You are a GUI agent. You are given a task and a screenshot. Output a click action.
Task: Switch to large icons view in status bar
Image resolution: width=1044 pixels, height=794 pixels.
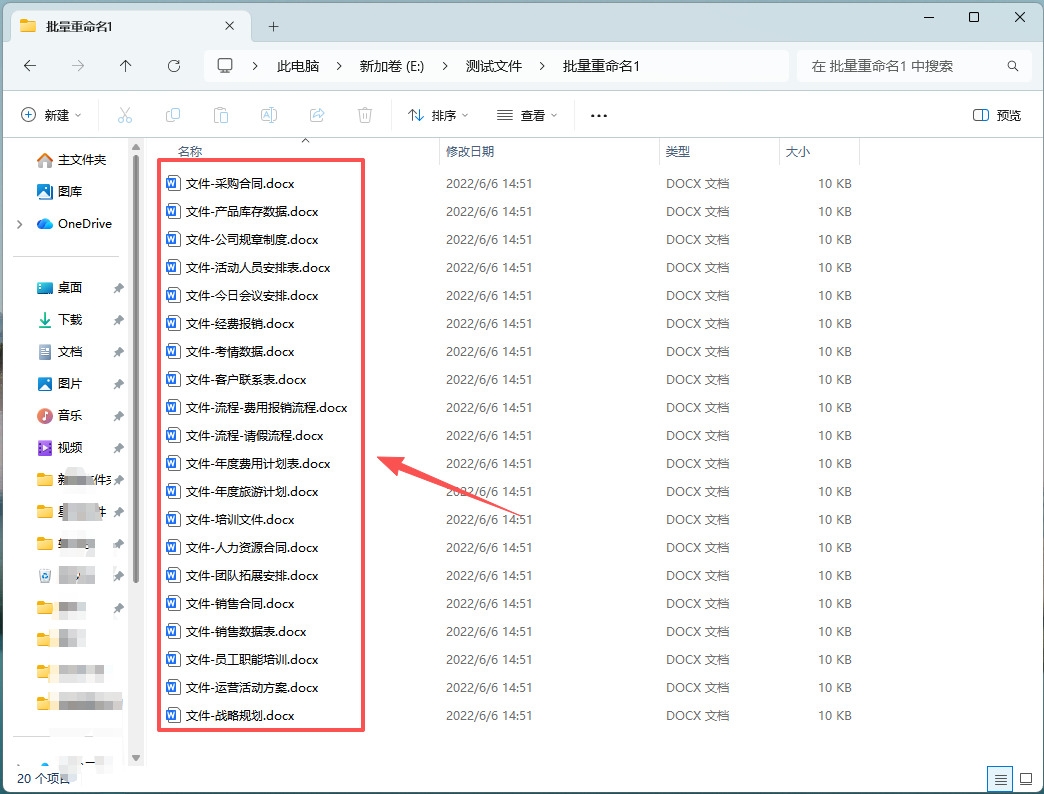tap(1026, 779)
